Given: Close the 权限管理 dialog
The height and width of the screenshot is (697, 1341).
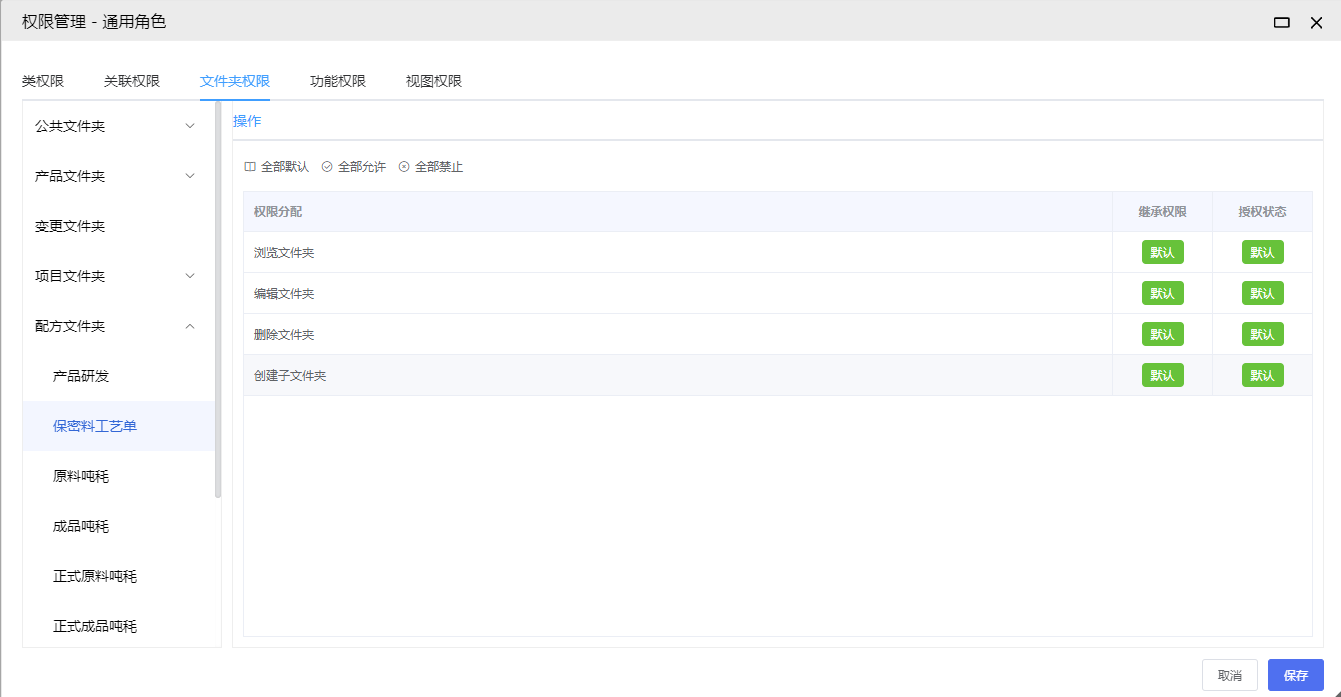Looking at the screenshot, I should pos(1316,22).
